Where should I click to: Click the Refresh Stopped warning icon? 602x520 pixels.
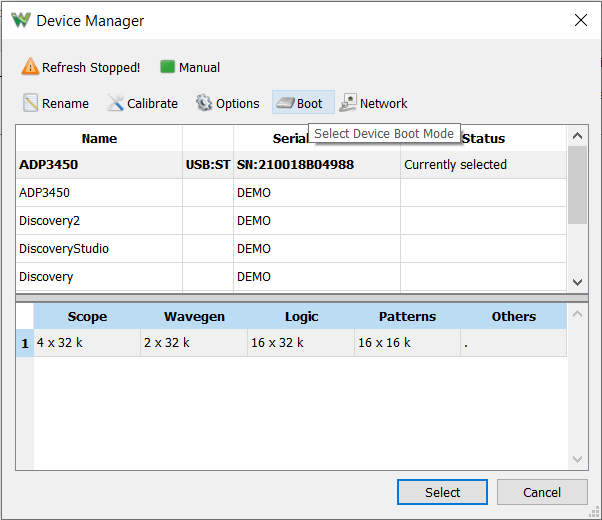[x=30, y=66]
